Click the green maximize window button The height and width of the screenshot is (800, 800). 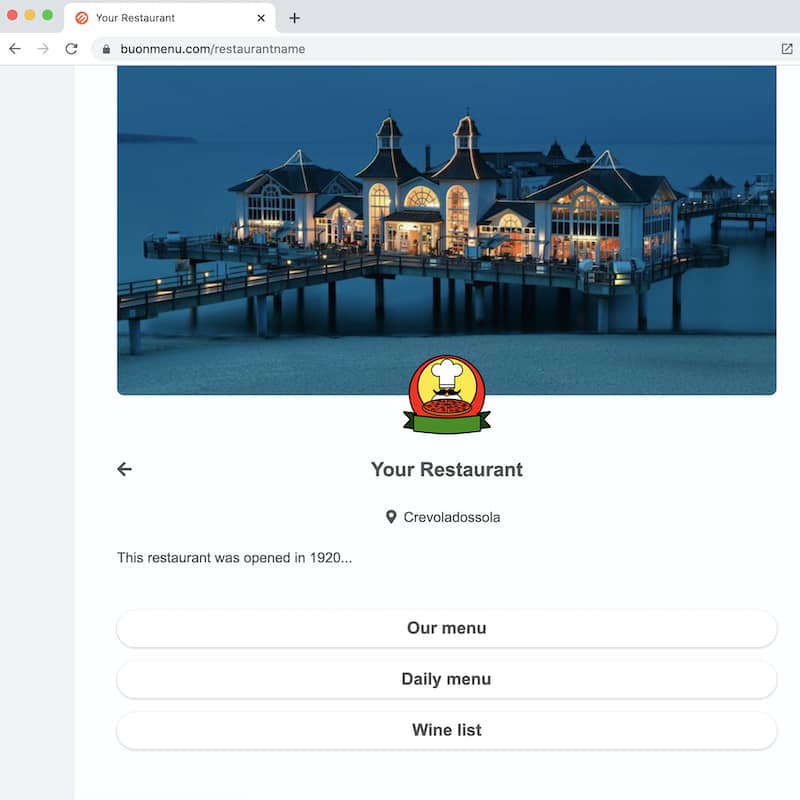[47, 15]
